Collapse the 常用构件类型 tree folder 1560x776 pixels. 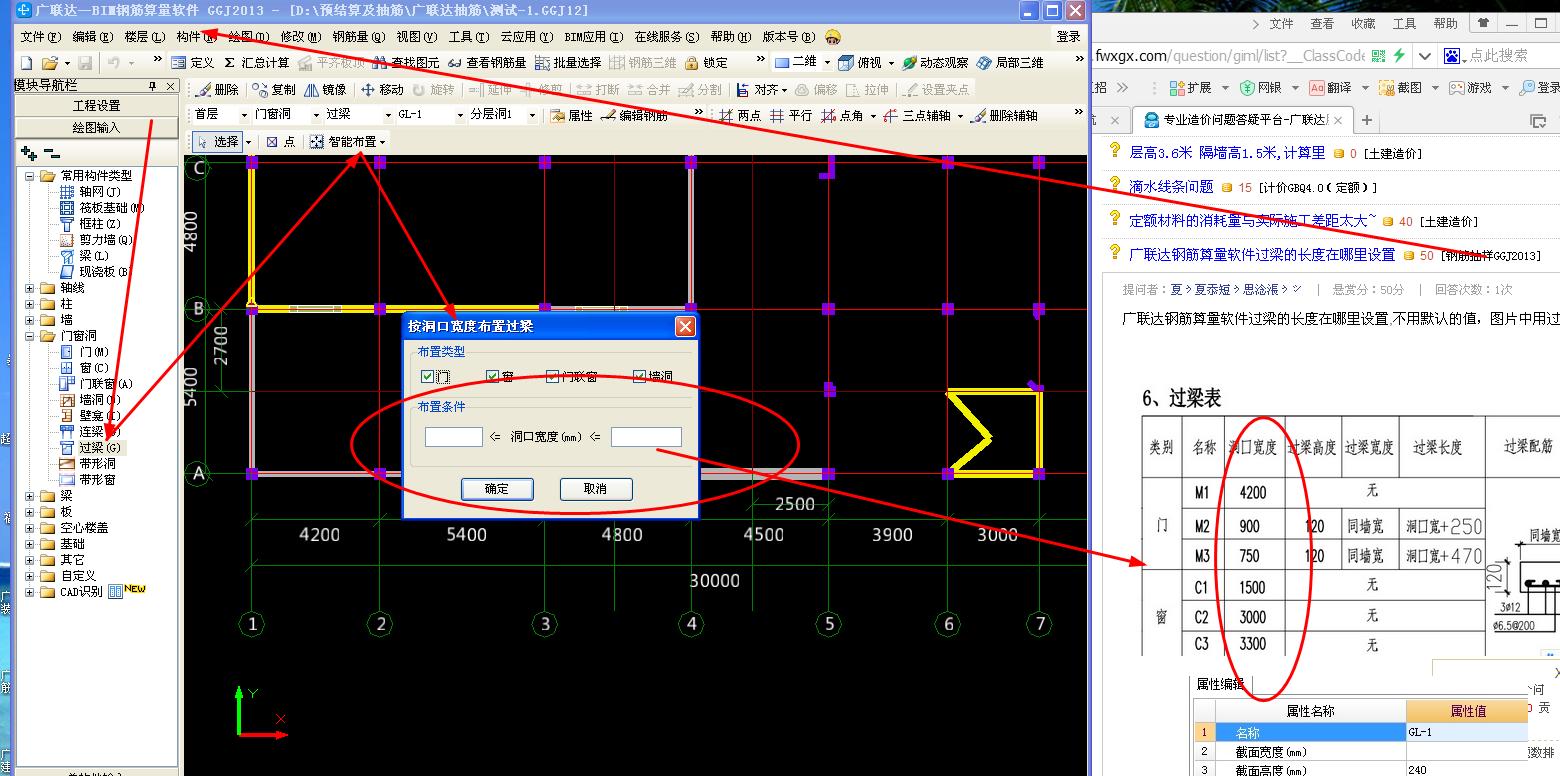coord(30,176)
